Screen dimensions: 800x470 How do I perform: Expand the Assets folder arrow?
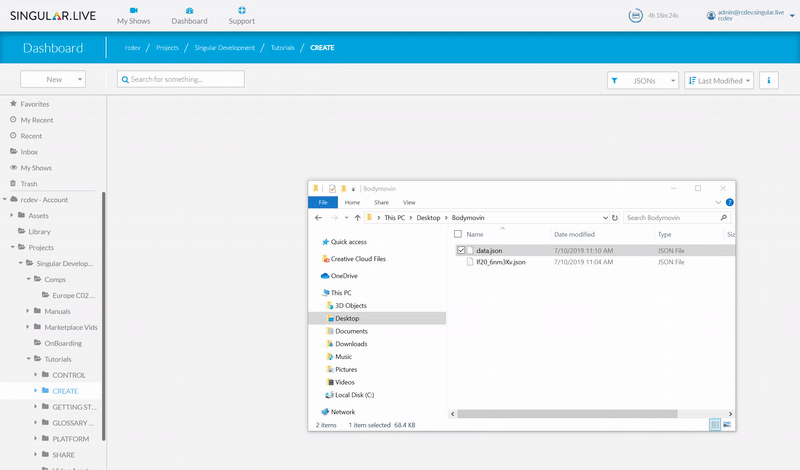[x=12, y=215]
